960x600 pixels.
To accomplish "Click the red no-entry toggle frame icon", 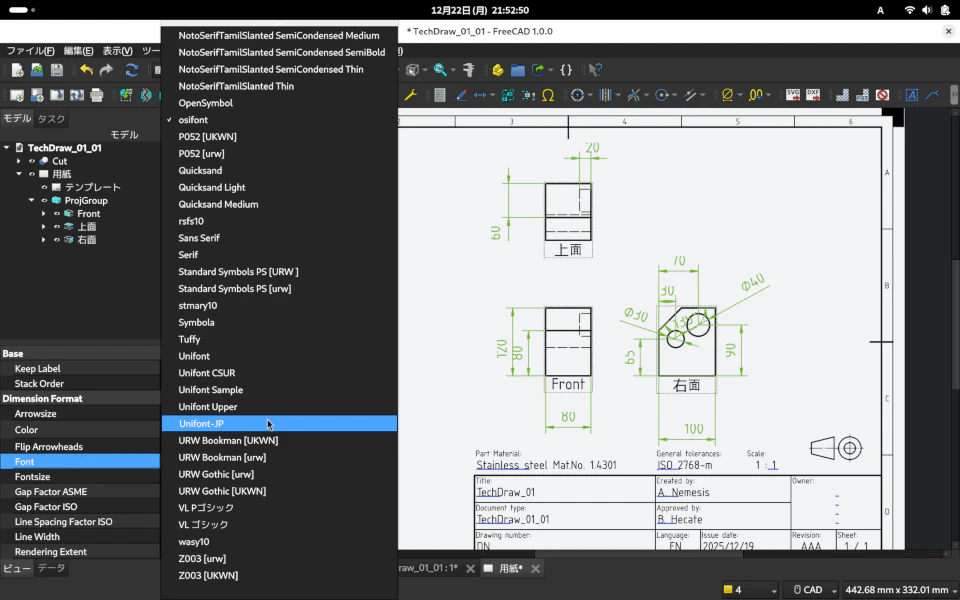I will point(882,95).
